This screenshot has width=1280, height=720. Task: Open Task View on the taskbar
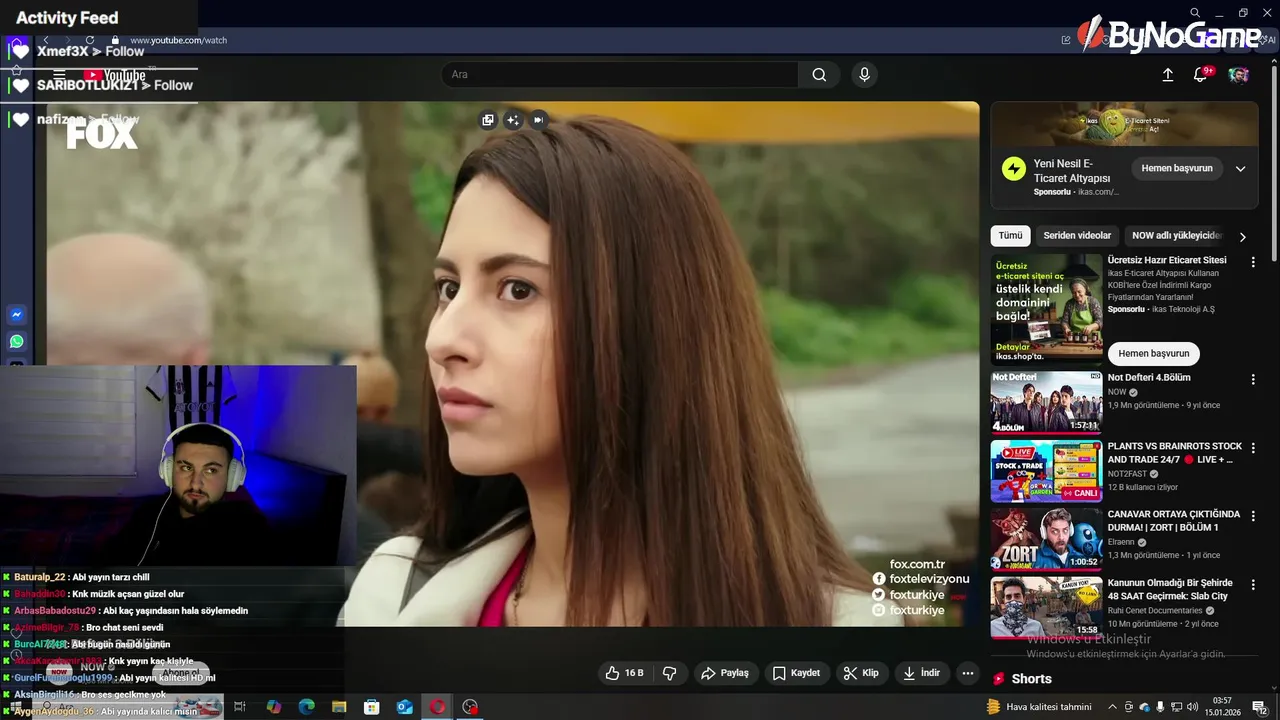point(240,707)
